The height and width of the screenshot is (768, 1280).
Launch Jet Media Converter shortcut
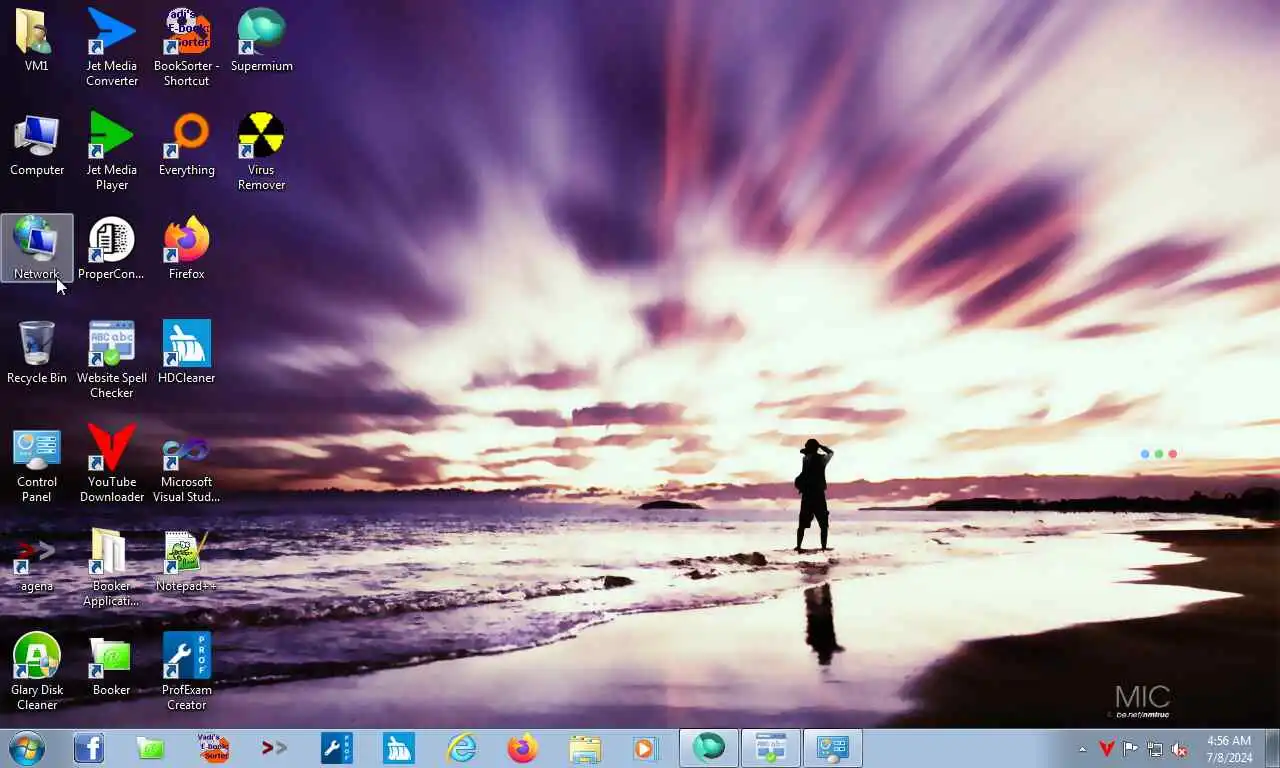coord(112,47)
